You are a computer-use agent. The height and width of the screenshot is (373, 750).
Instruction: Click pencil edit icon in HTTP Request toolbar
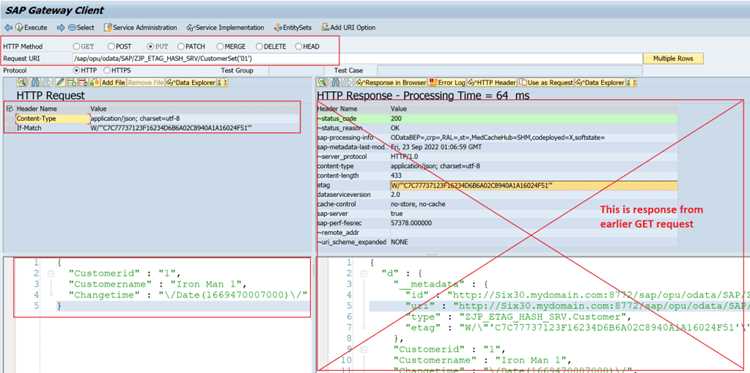60,83
